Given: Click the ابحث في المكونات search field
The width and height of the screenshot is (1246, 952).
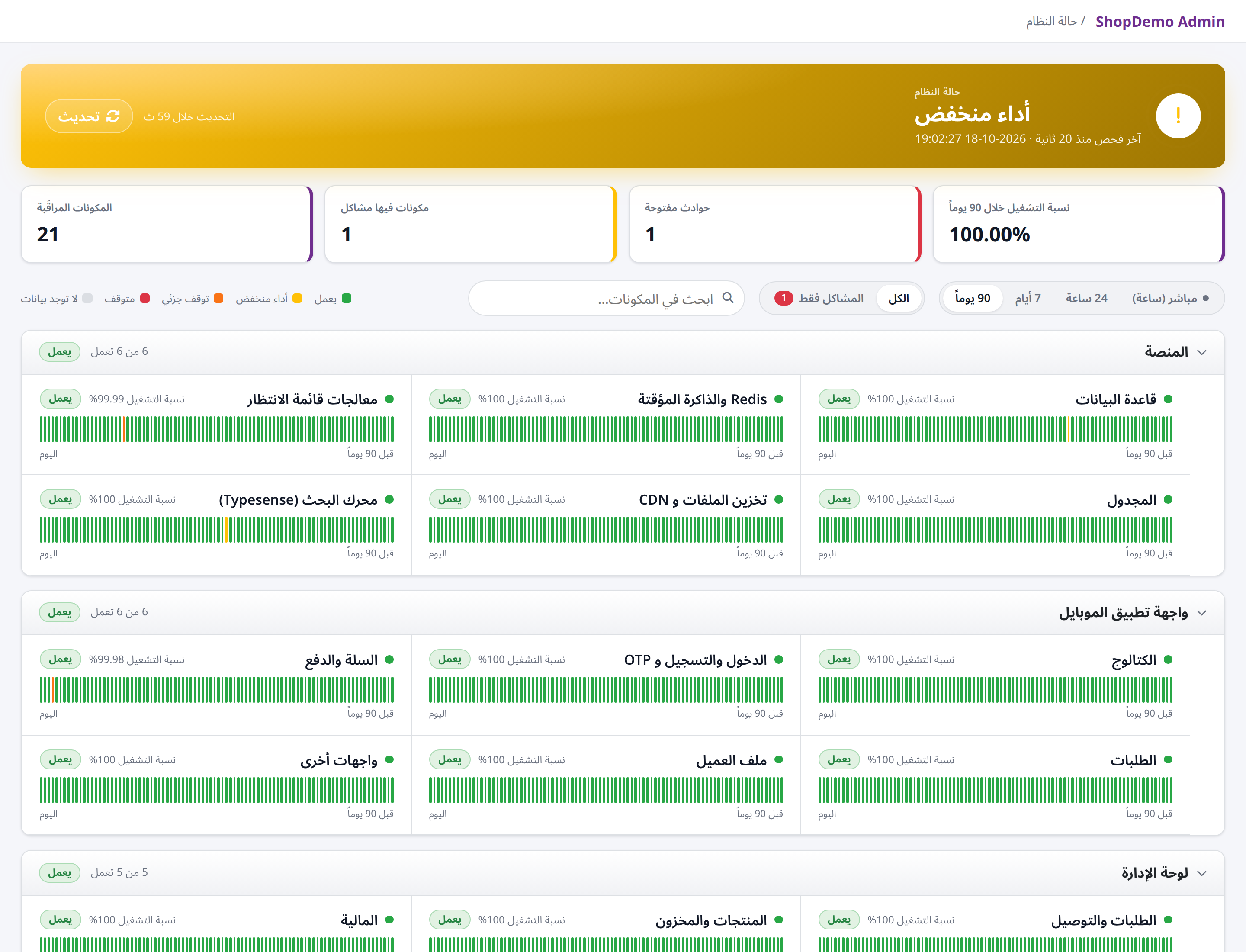Looking at the screenshot, I should pos(606,298).
